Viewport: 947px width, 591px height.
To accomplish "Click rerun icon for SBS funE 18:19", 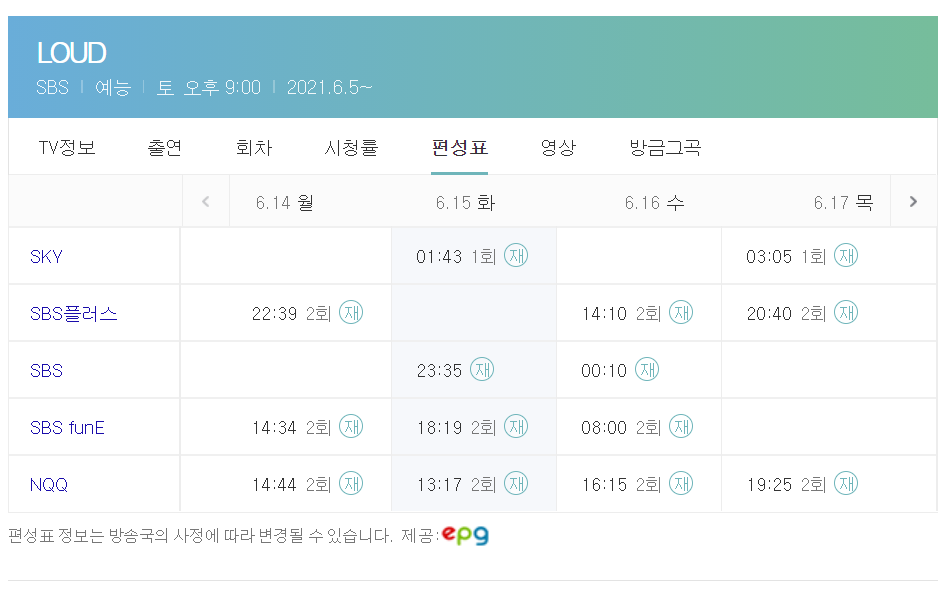I will click(x=515, y=427).
